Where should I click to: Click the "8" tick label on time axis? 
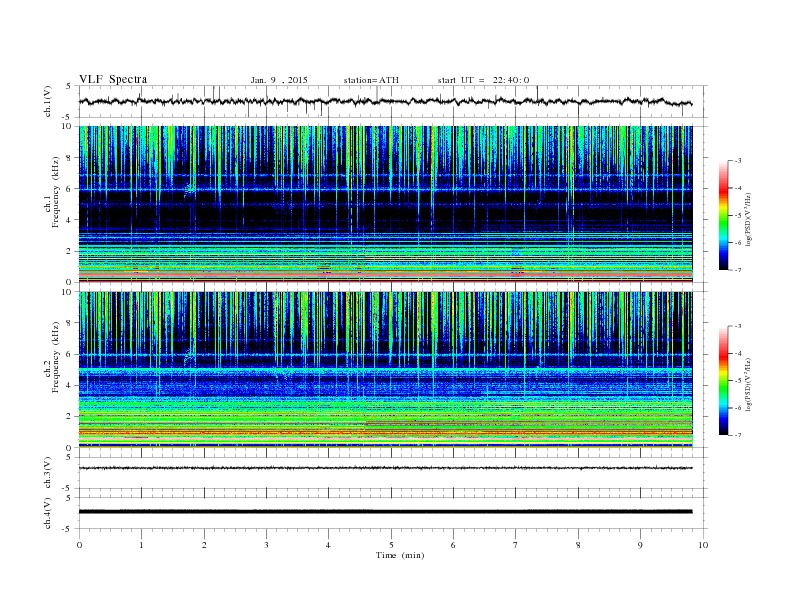tap(578, 545)
